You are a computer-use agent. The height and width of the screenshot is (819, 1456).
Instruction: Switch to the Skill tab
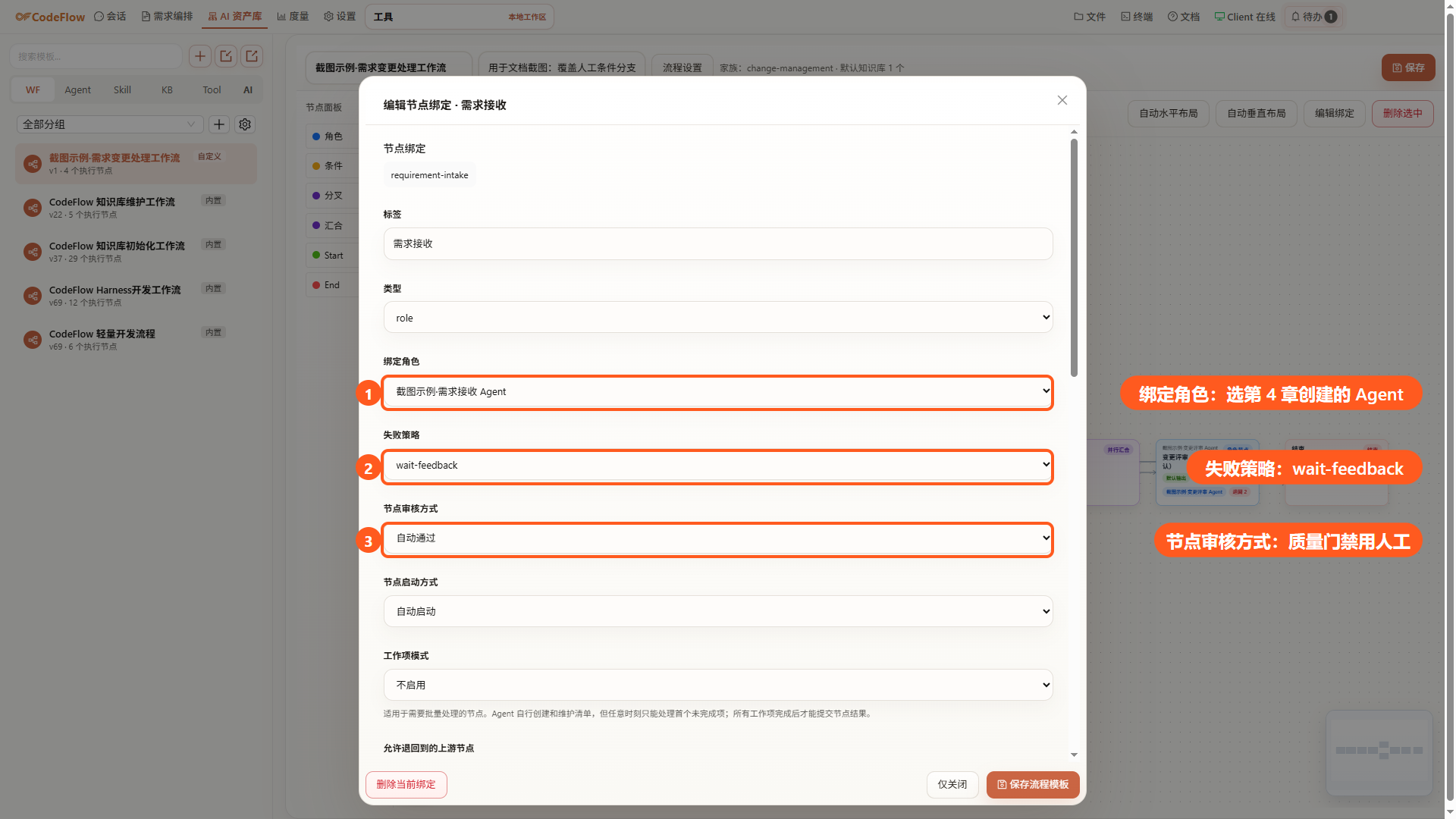coord(122,89)
